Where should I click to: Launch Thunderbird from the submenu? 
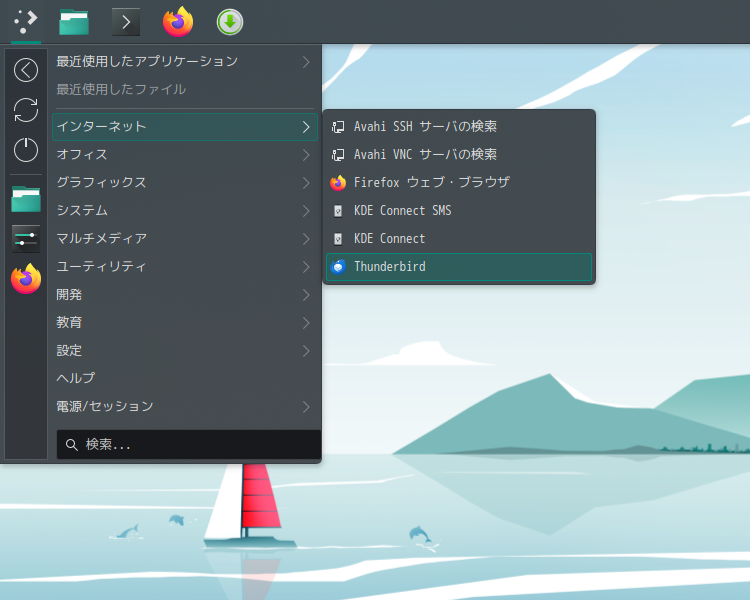tap(459, 267)
